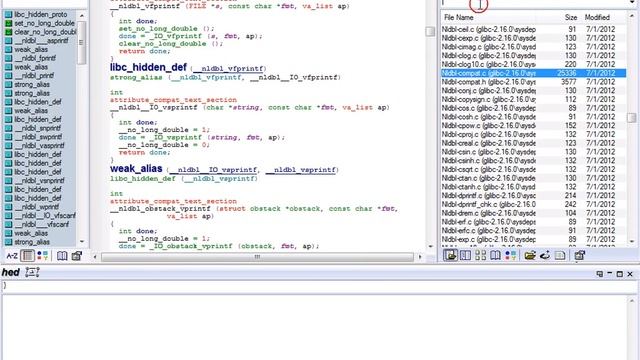Select Nldbl-exp.c file entry
The image size is (640, 360).
pos(533,240)
